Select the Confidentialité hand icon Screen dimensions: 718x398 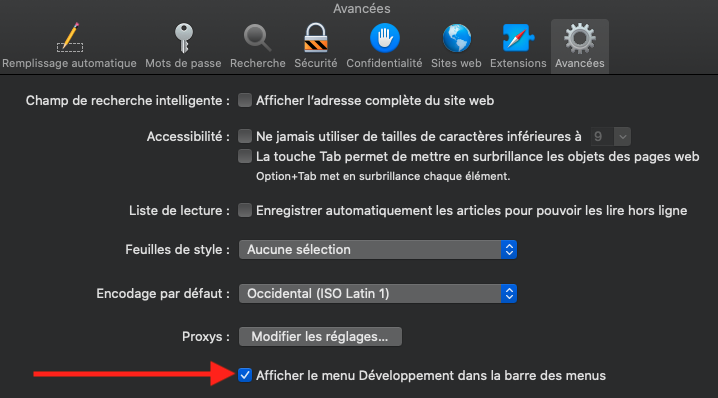385,38
